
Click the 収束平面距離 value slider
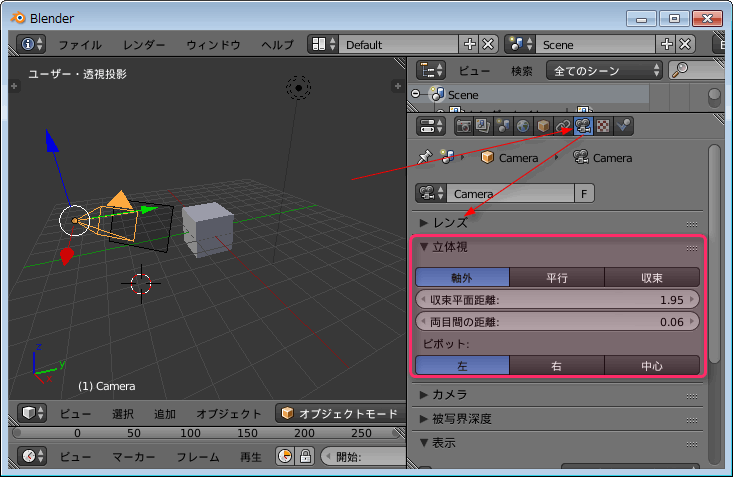[x=557, y=300]
